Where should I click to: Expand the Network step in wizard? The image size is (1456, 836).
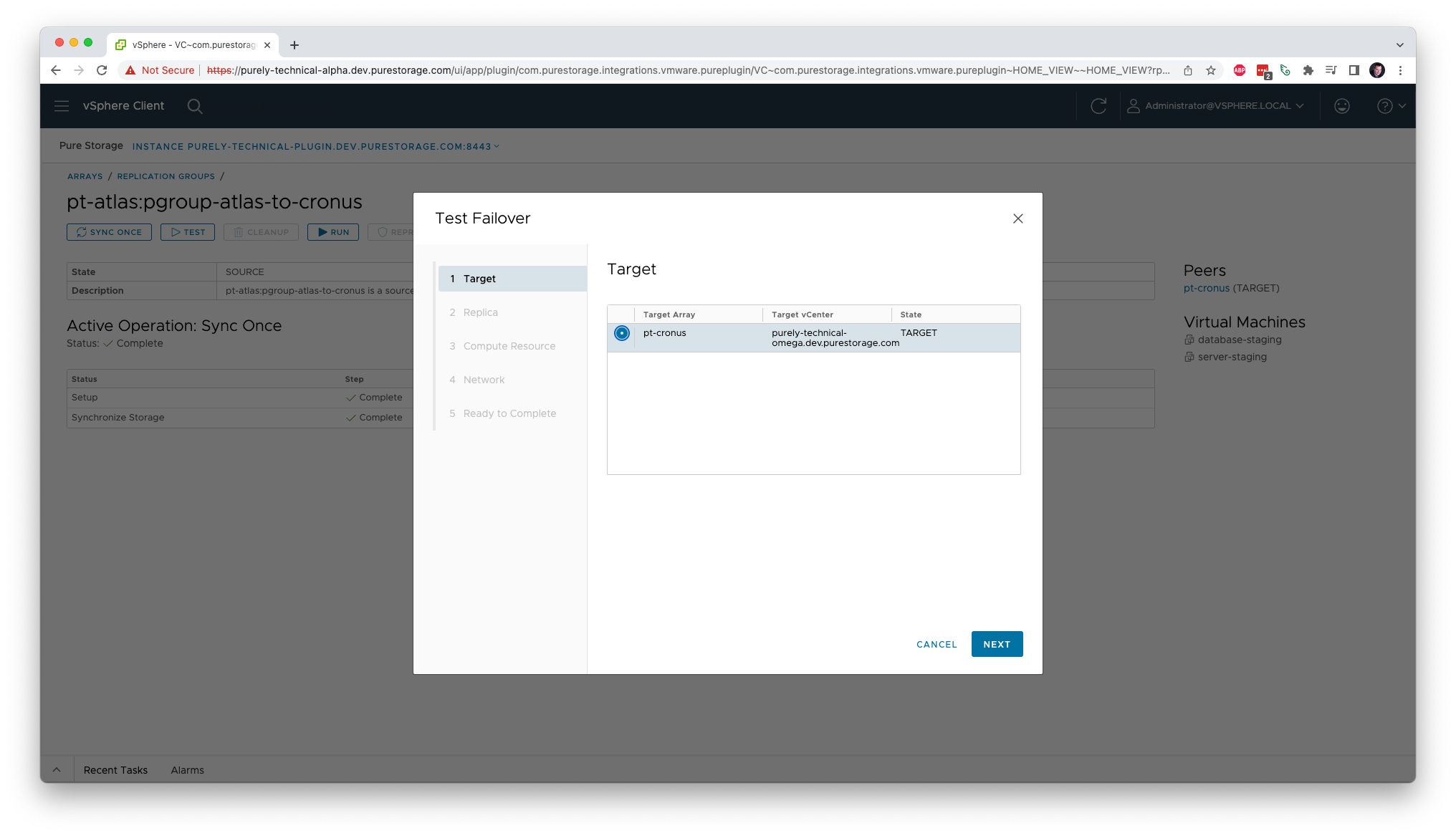coord(484,379)
